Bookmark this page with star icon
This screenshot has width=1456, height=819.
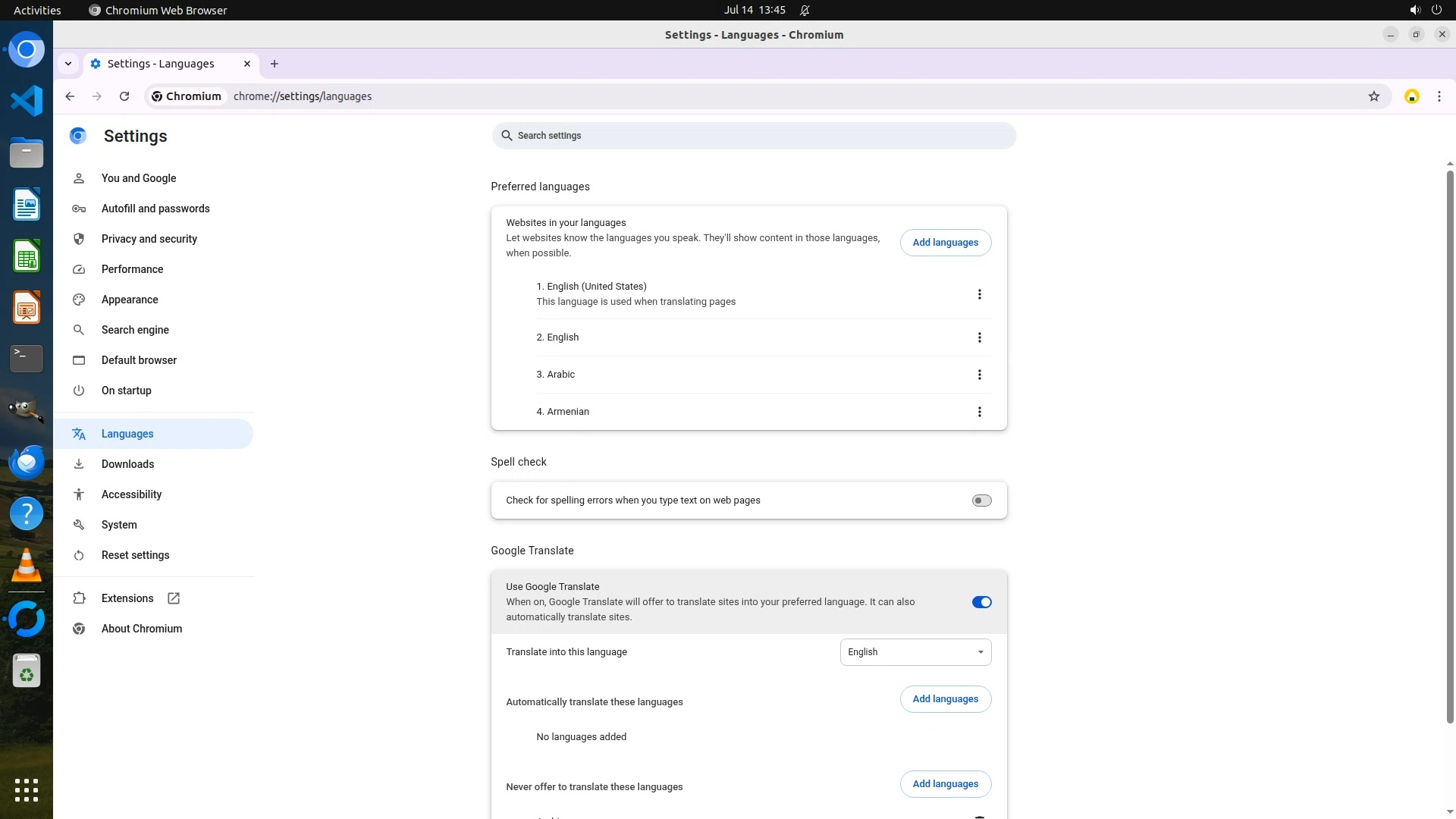1373,96
